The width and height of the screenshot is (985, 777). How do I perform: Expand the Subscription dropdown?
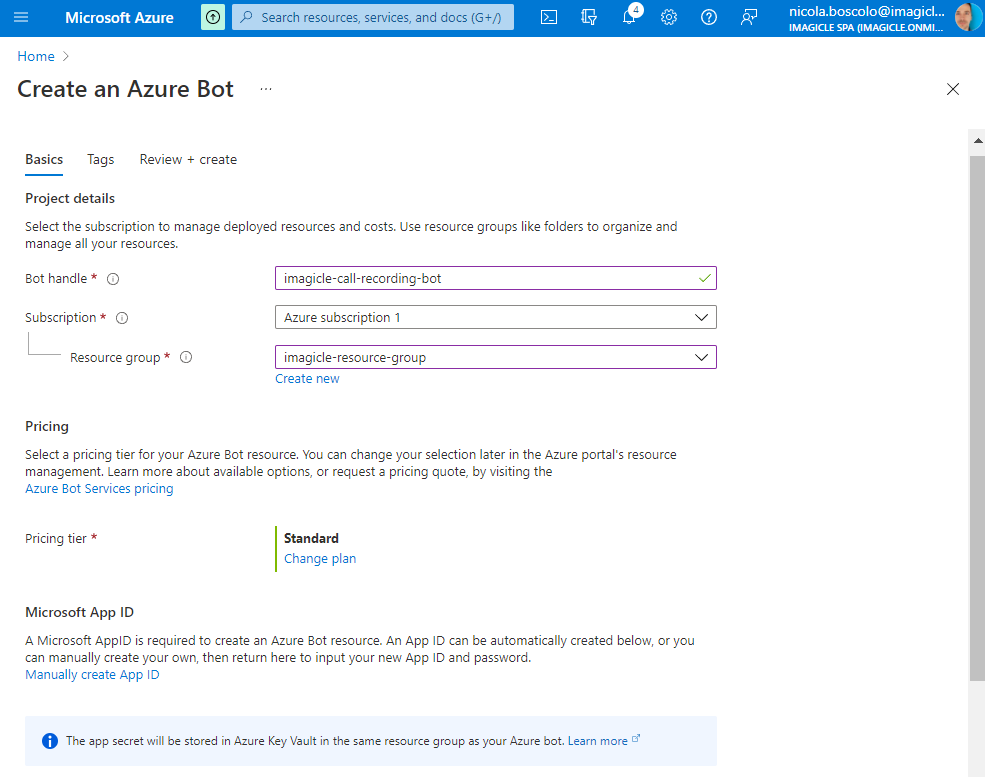[x=495, y=318]
